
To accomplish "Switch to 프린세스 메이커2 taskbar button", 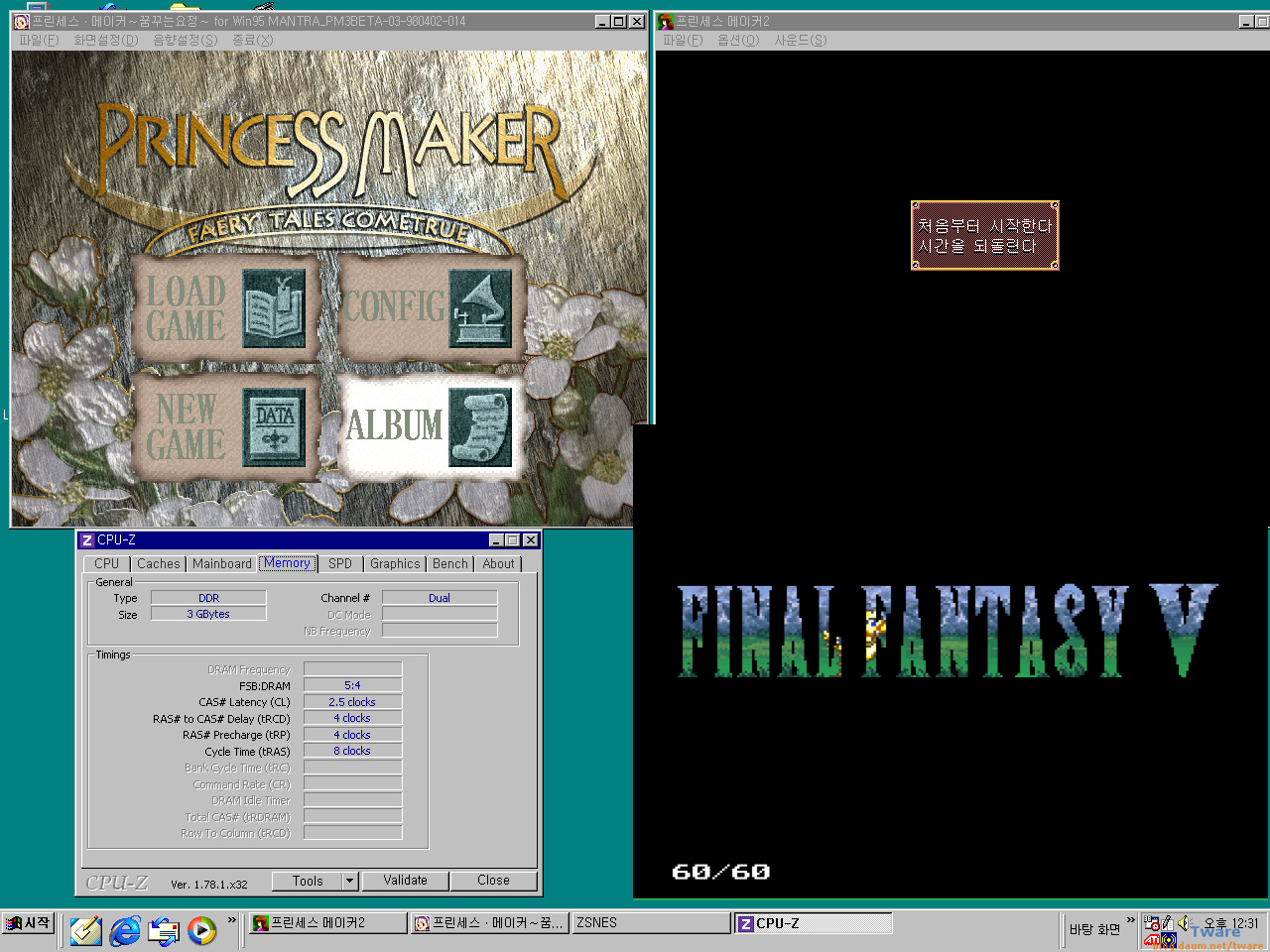I will pyautogui.click(x=327, y=923).
